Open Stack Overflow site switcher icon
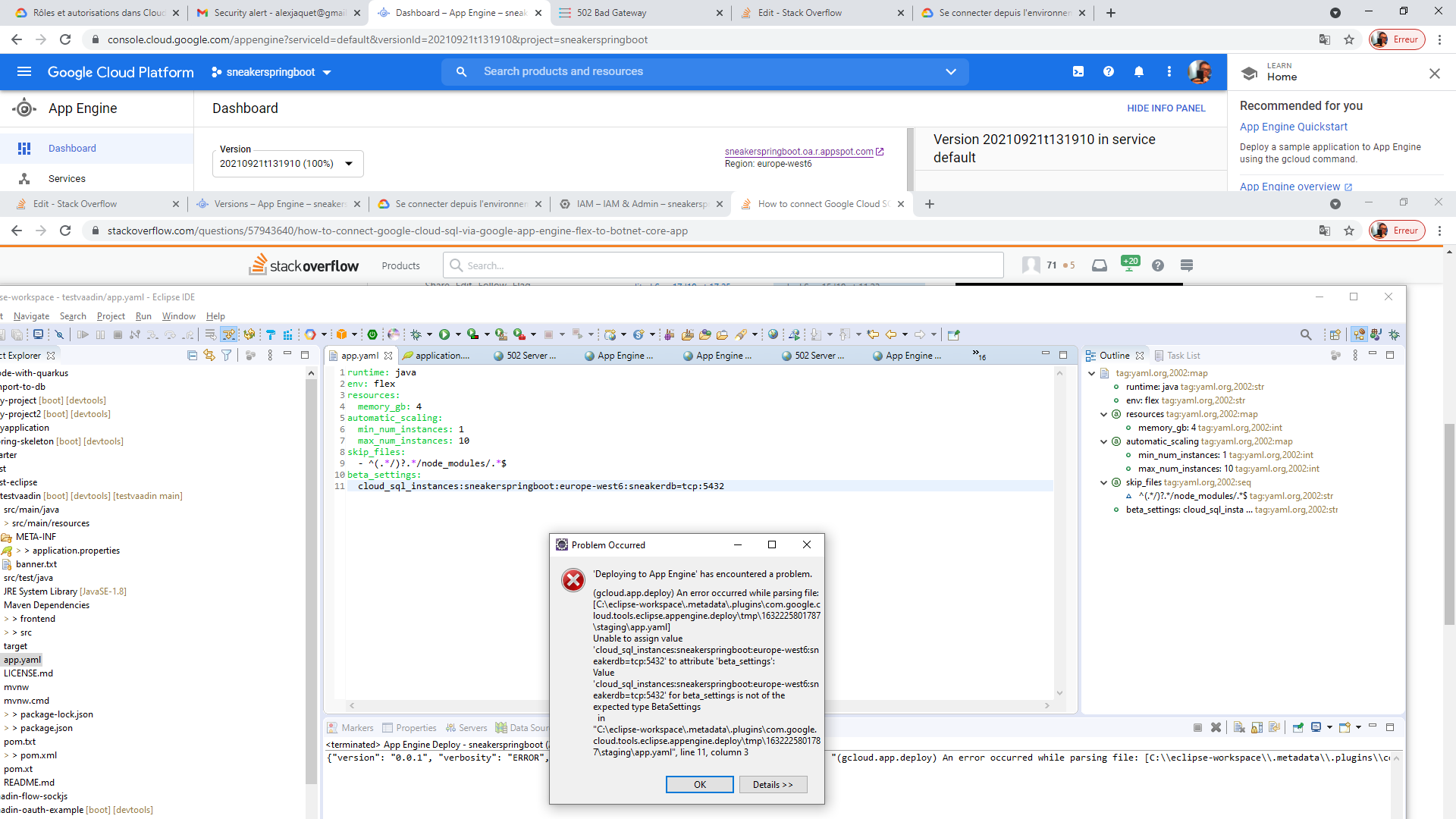This screenshot has width=1456, height=819. (x=1187, y=265)
